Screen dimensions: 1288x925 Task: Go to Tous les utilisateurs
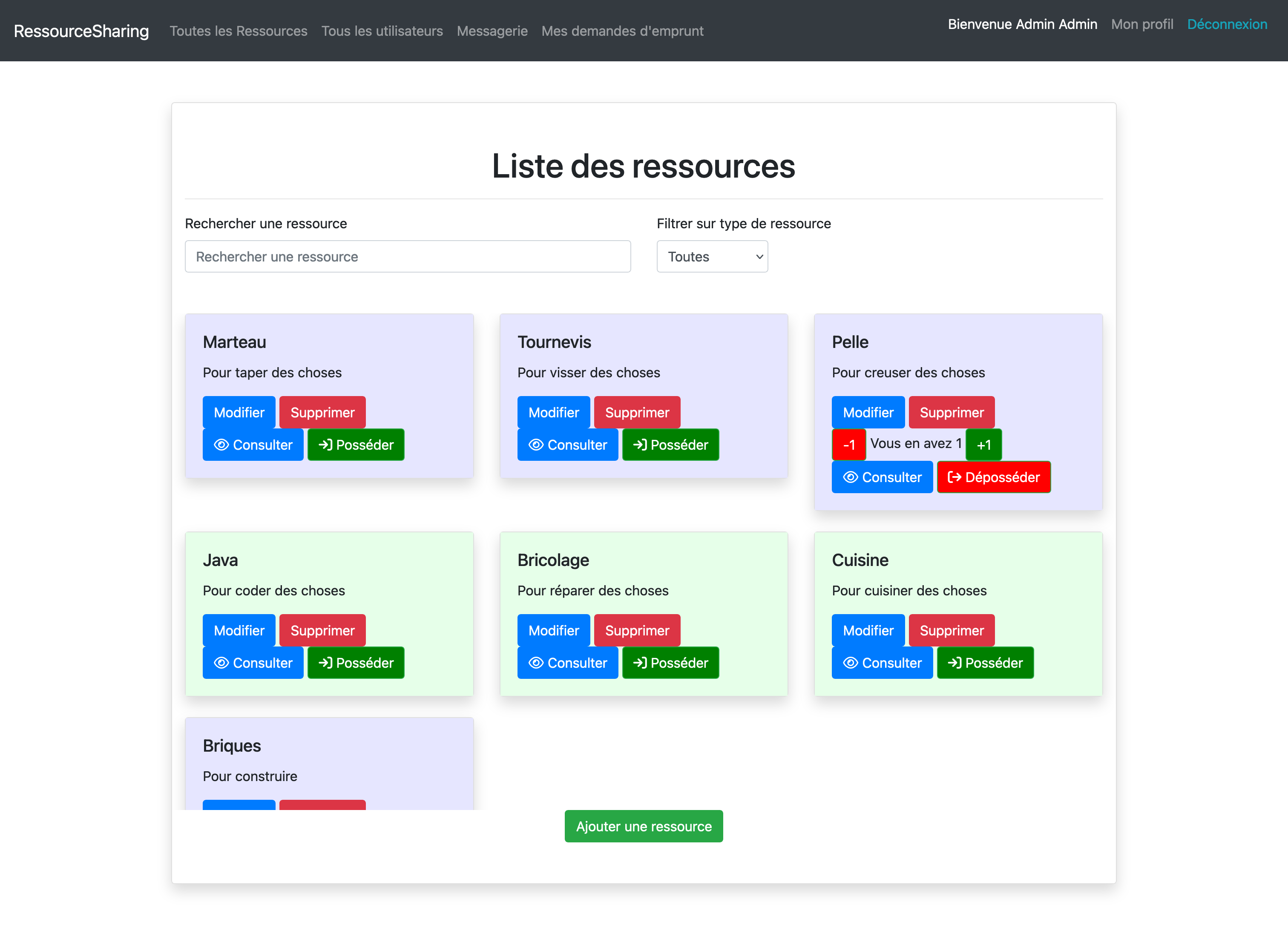pos(382,31)
